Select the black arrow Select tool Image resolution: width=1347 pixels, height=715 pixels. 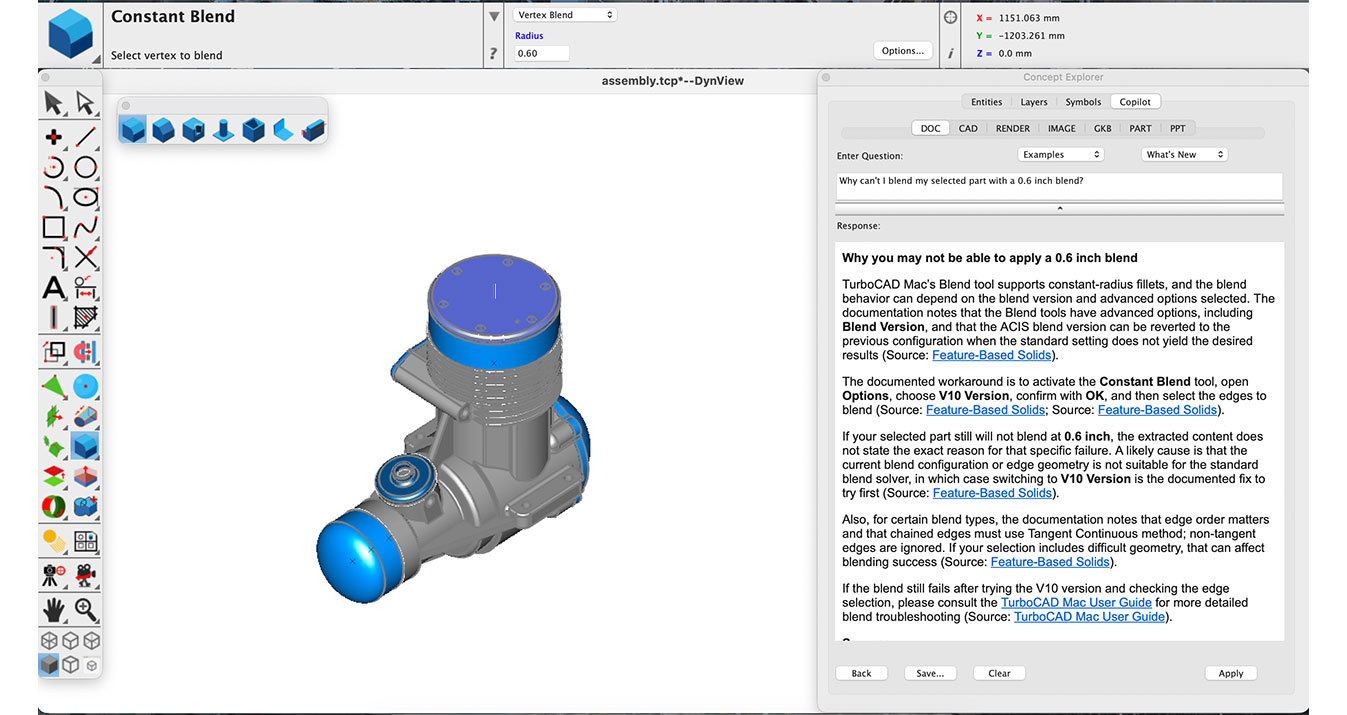click(x=54, y=103)
